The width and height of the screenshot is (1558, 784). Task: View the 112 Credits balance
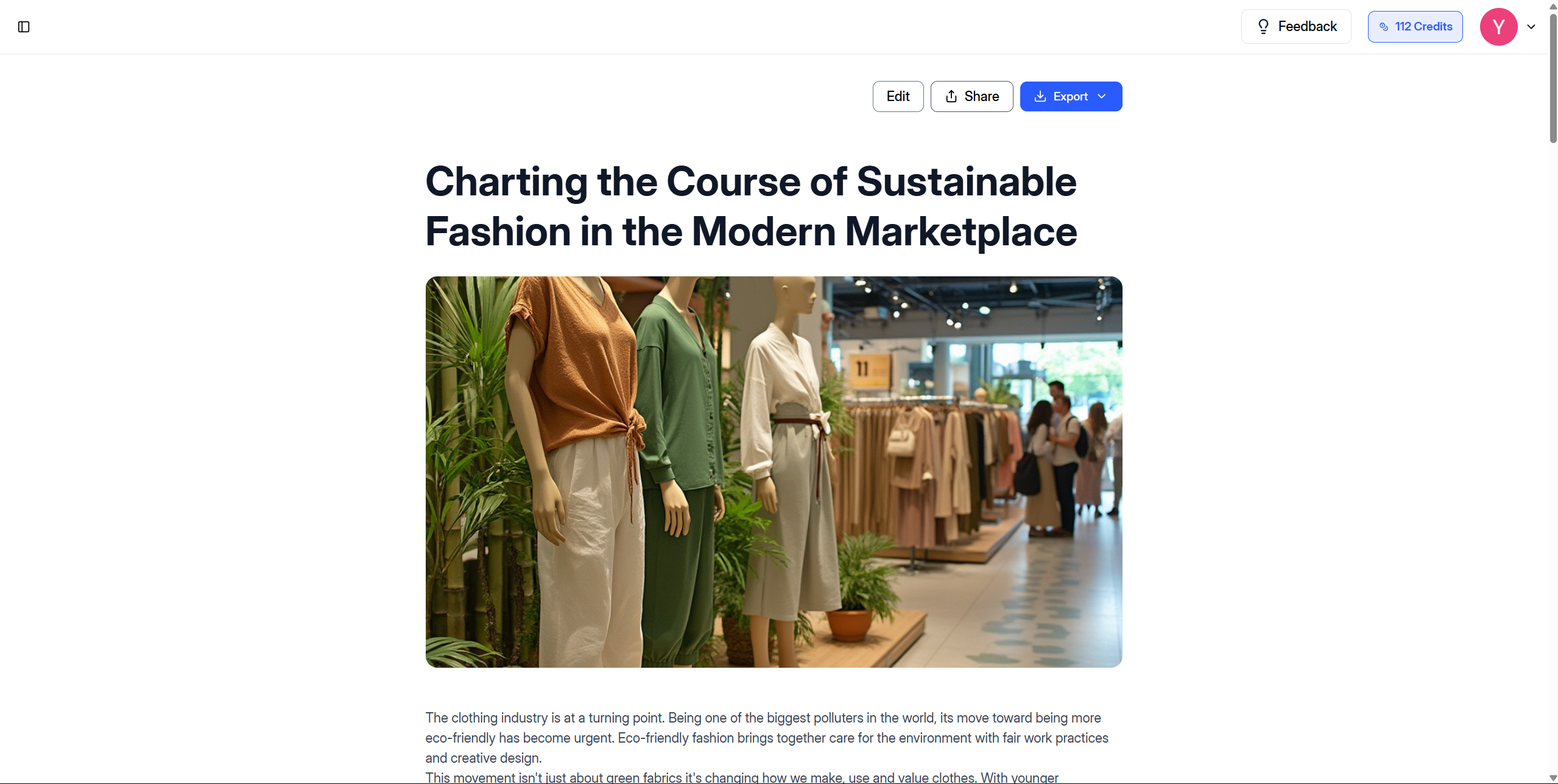pyautogui.click(x=1415, y=27)
